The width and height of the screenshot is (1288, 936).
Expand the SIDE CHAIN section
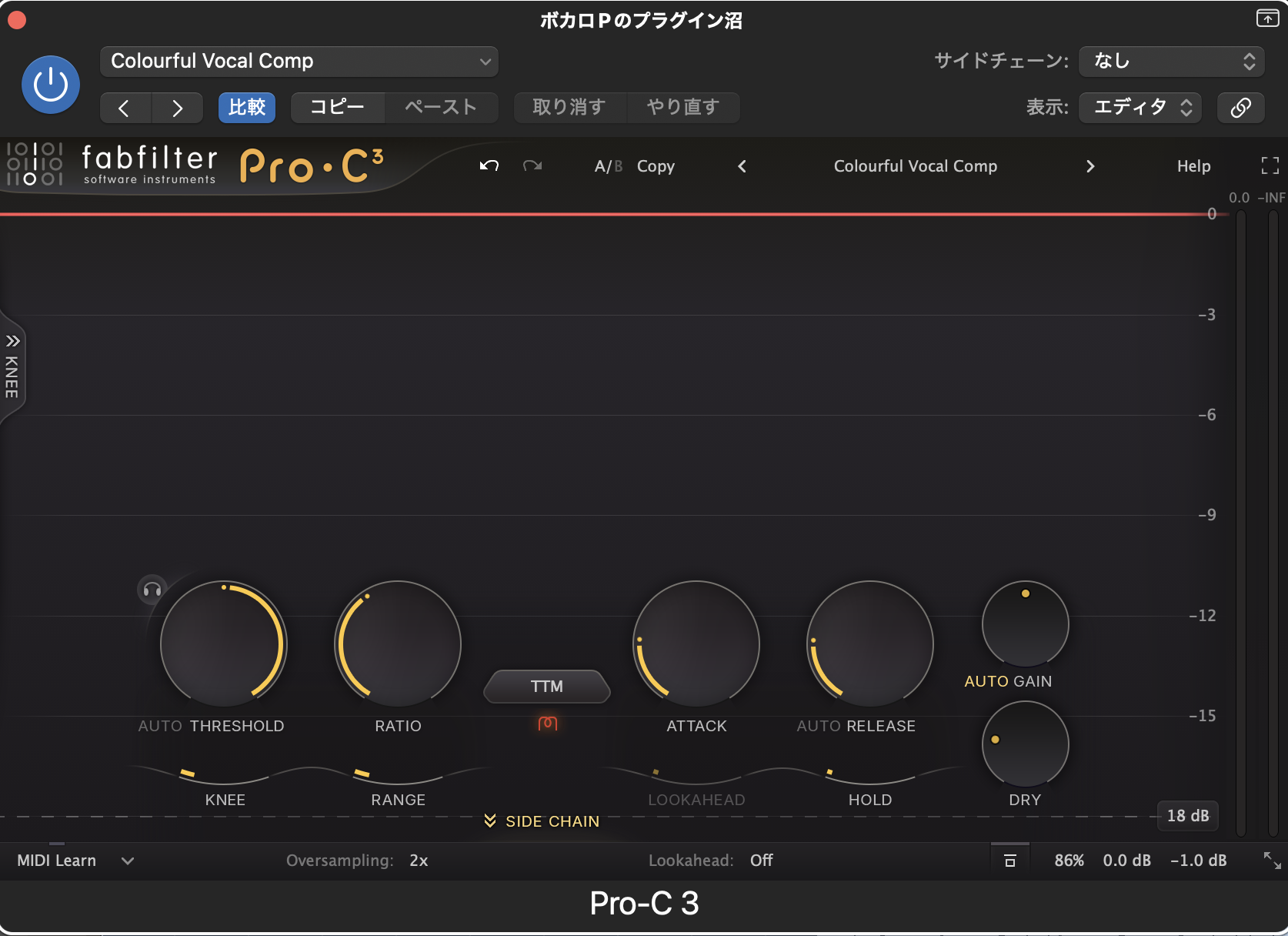[542, 821]
